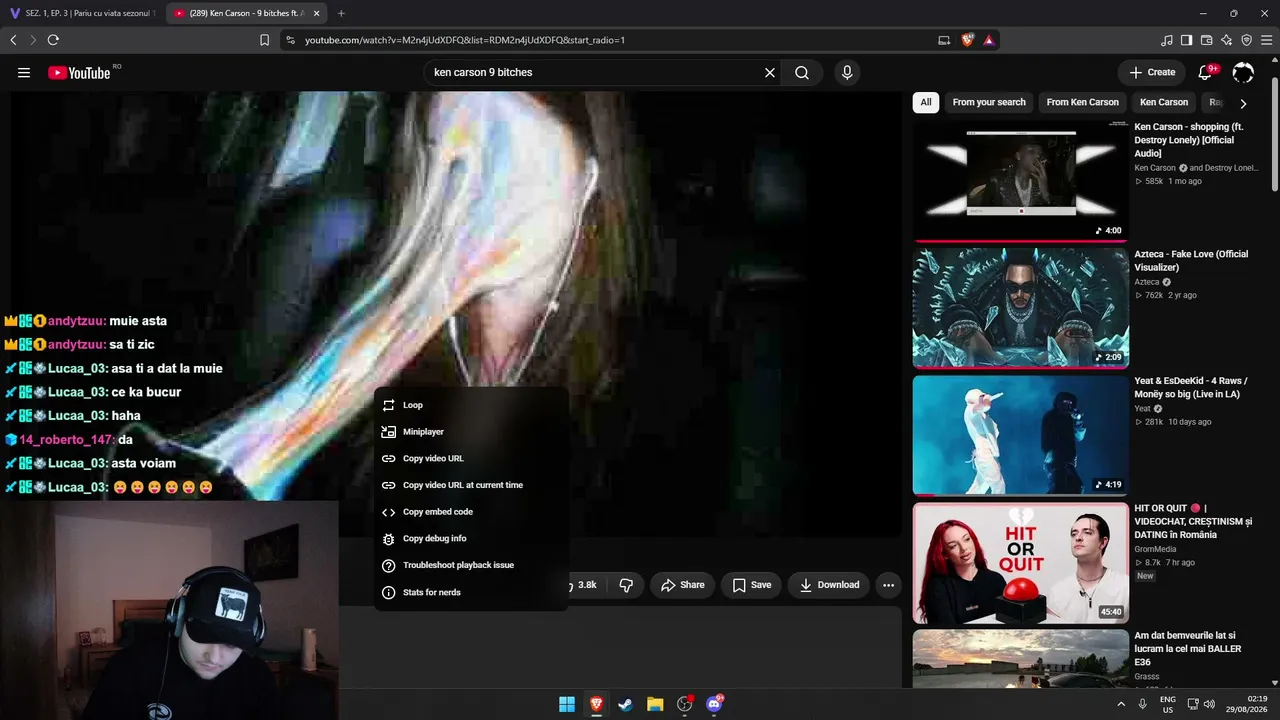Choose Copy embed code
Image resolution: width=1280 pixels, height=720 pixels.
[471, 512]
